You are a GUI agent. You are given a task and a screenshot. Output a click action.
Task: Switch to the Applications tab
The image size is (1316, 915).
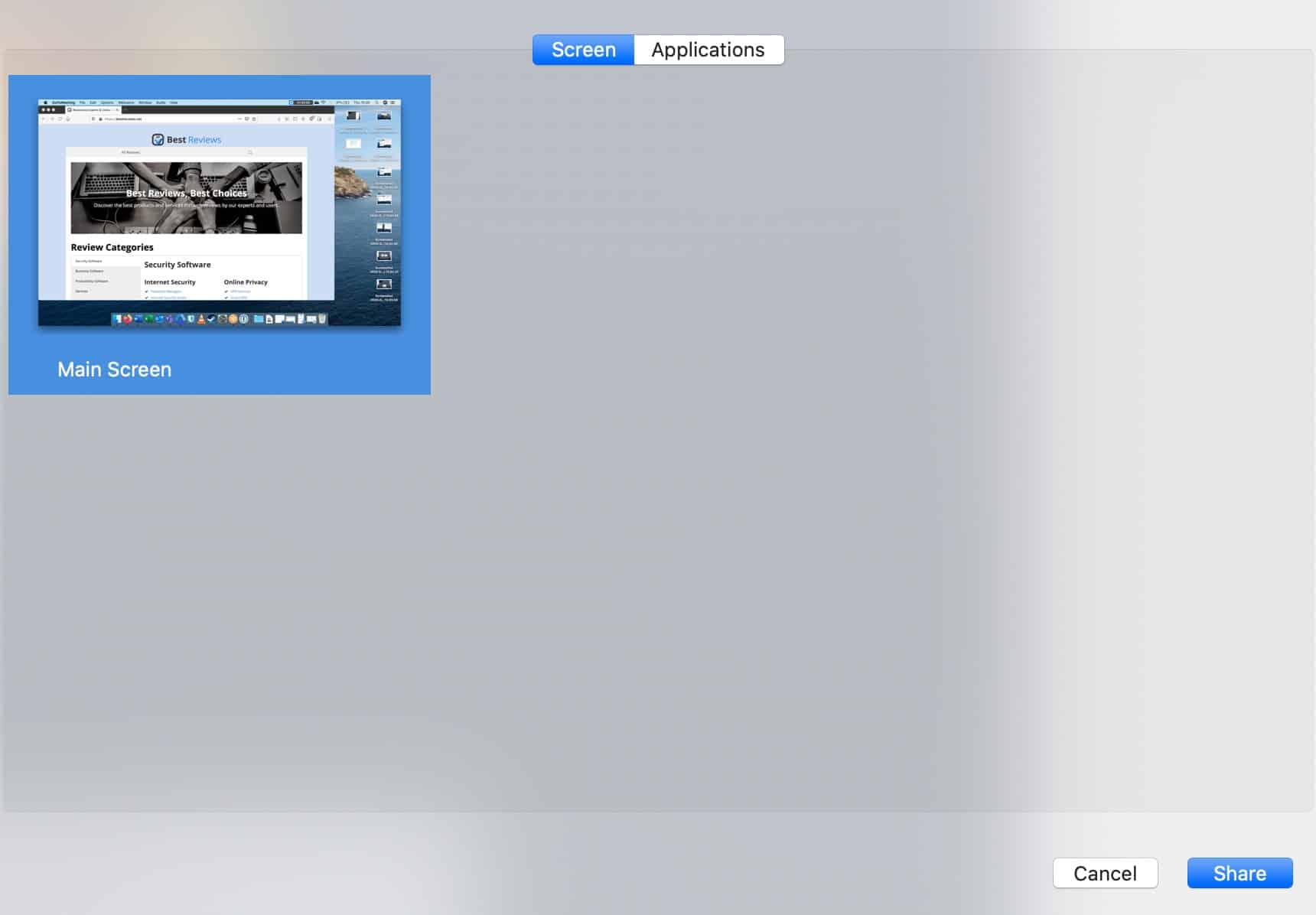coord(707,49)
